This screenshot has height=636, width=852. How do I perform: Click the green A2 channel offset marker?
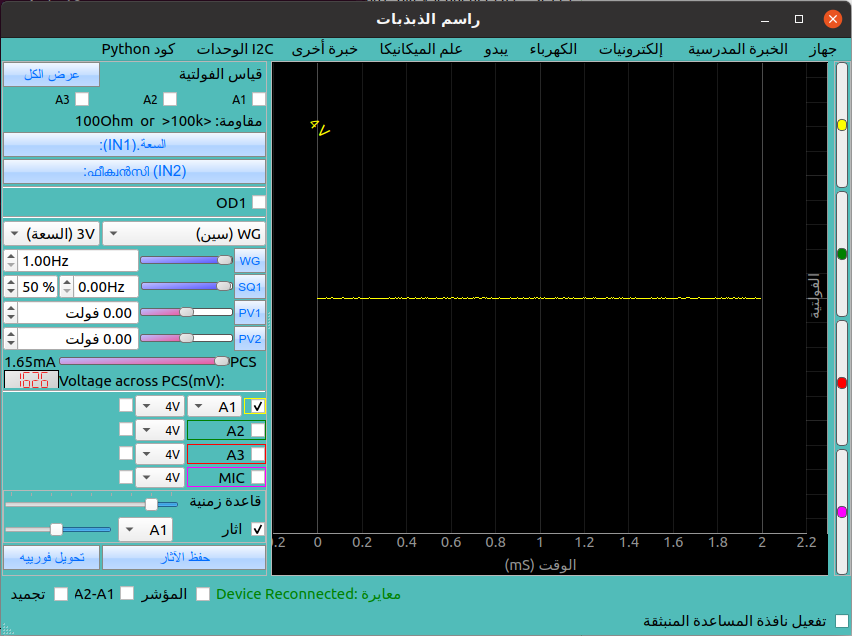coord(841,254)
